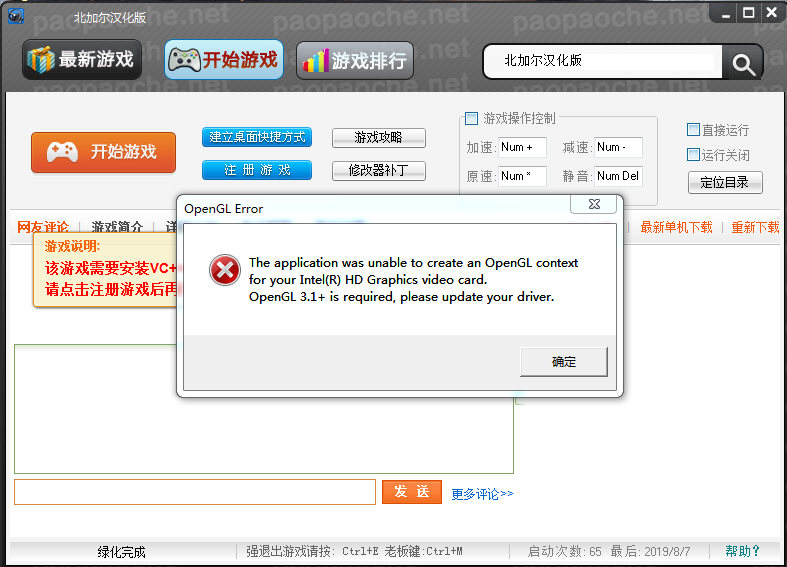Click the orange 发送 button
The height and width of the screenshot is (567, 787).
click(x=412, y=492)
